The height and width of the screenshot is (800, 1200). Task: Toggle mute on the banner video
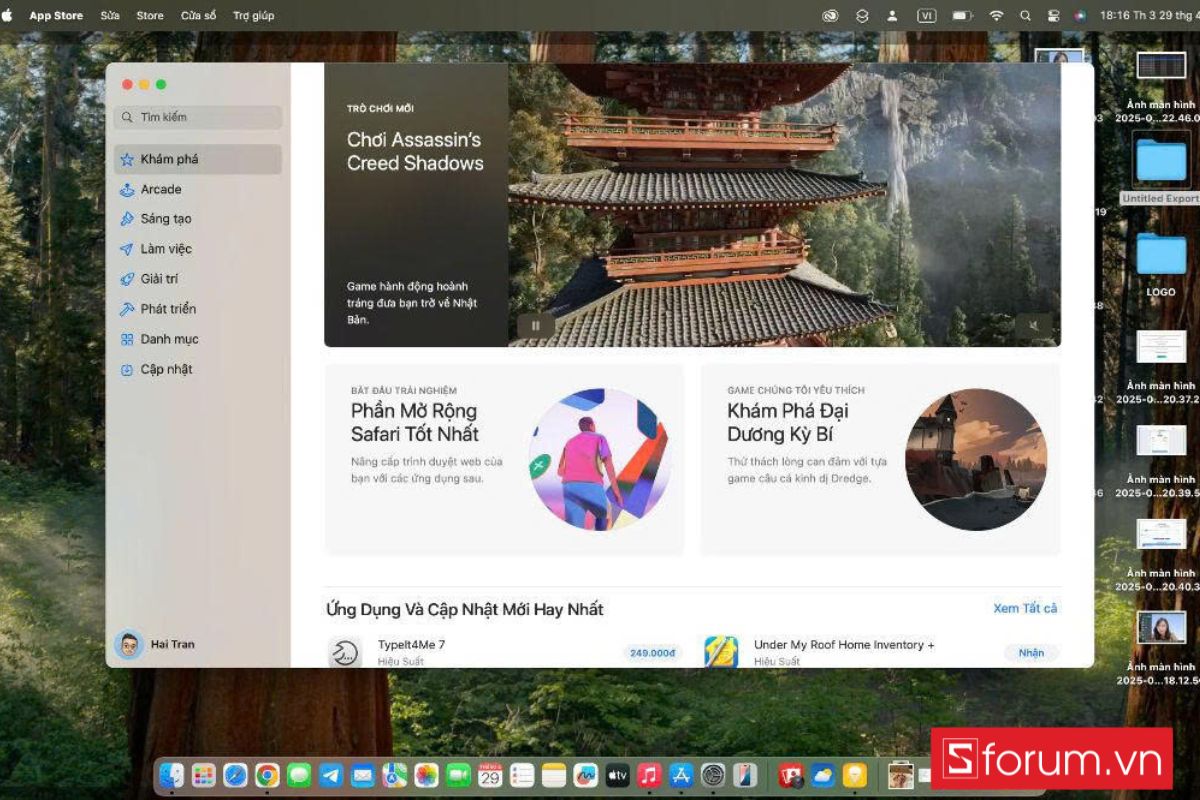coord(1034,325)
